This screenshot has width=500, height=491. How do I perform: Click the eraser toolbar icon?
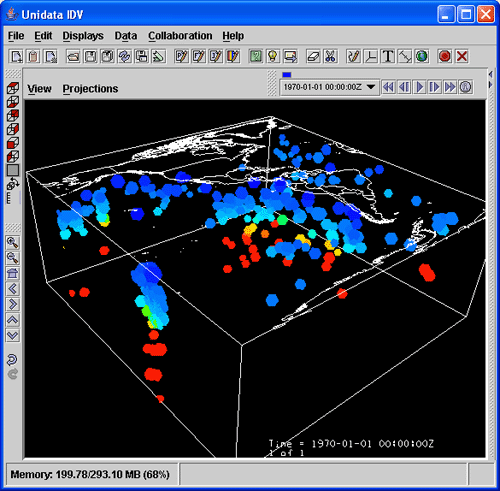[313, 56]
